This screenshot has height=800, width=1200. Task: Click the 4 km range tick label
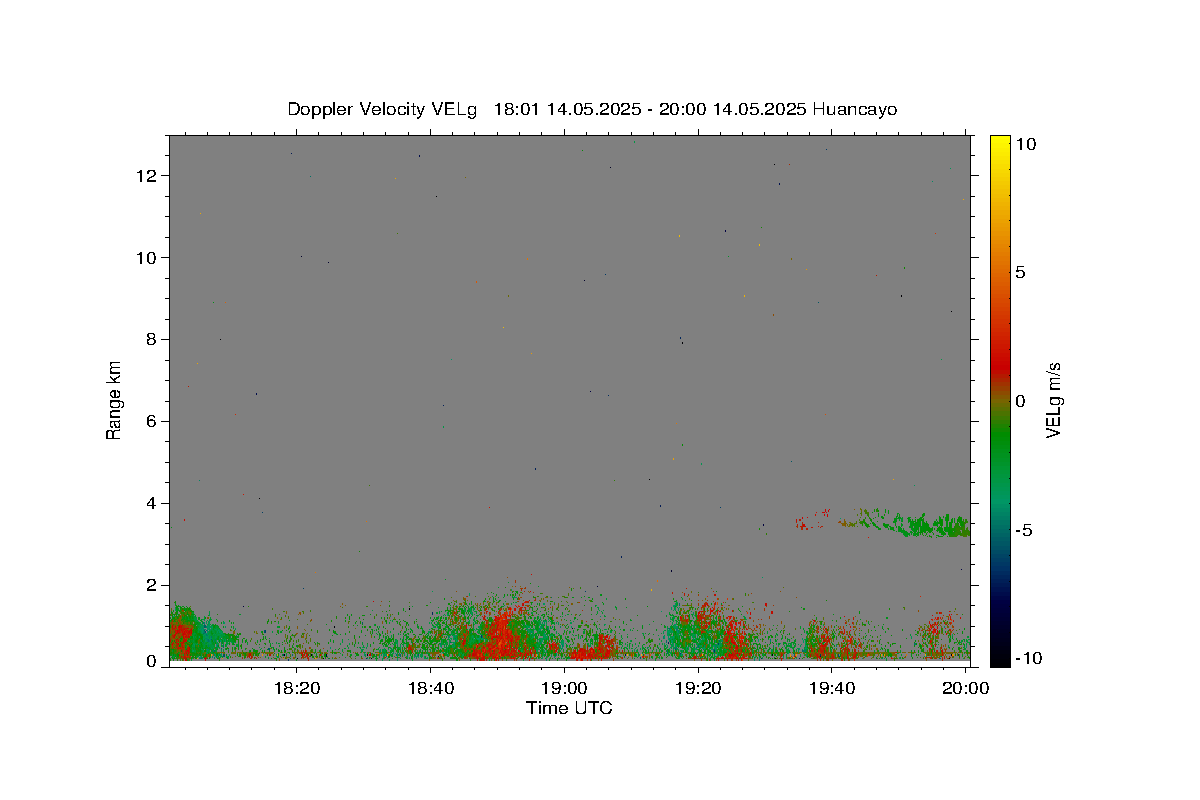[x=153, y=504]
